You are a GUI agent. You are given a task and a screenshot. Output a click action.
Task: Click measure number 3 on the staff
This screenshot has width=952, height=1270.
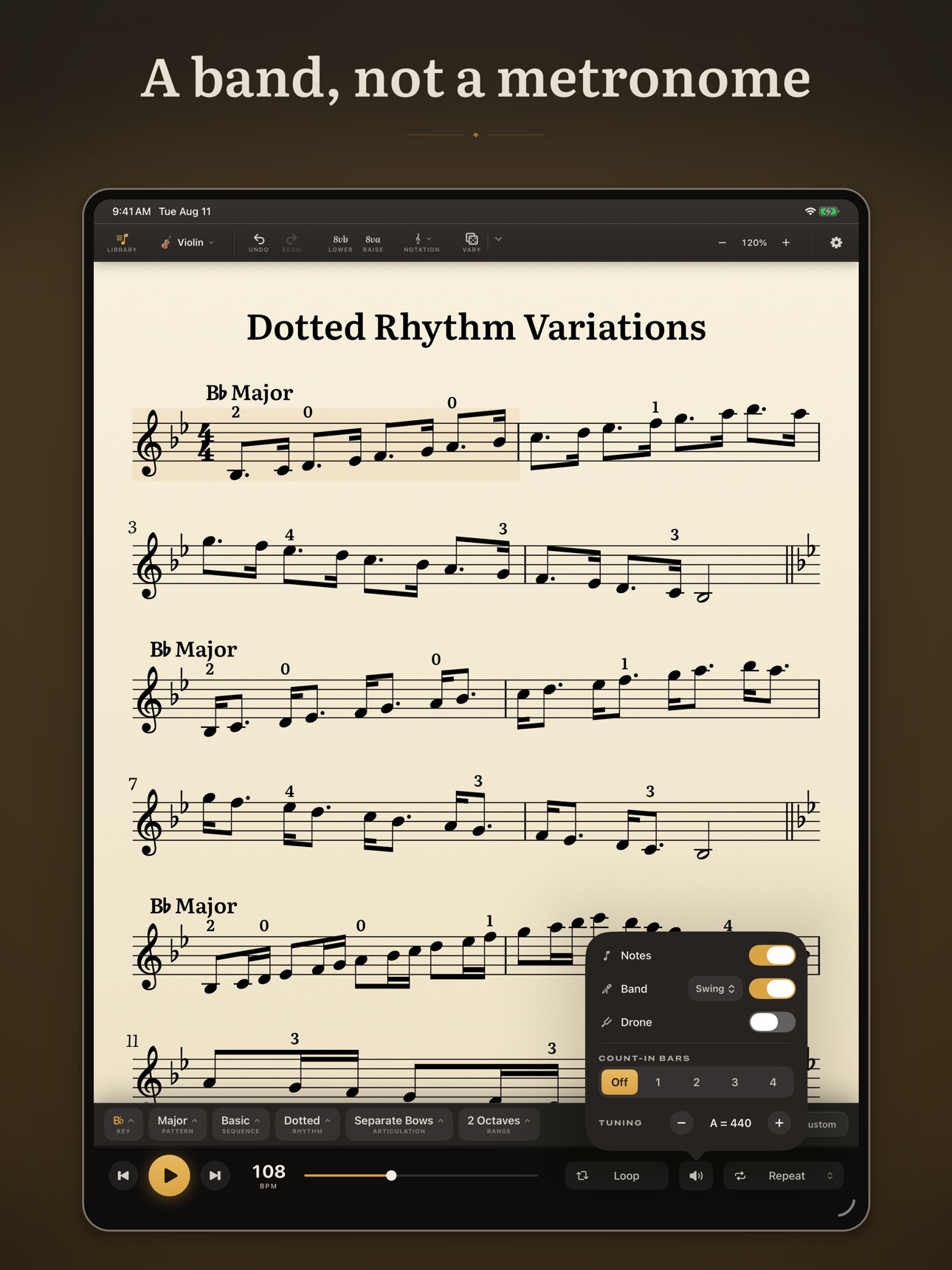132,527
